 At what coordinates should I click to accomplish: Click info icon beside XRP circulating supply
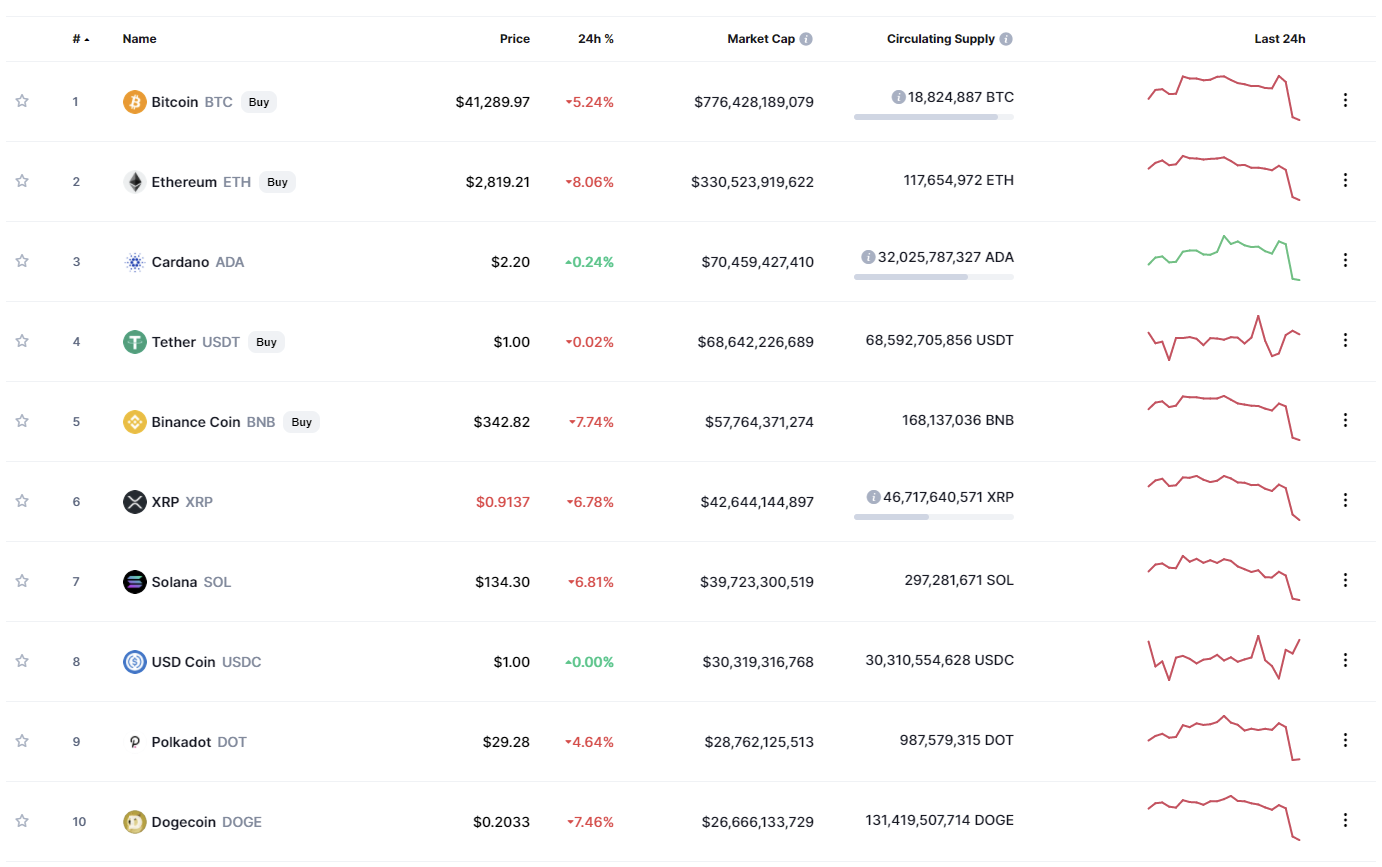click(874, 497)
